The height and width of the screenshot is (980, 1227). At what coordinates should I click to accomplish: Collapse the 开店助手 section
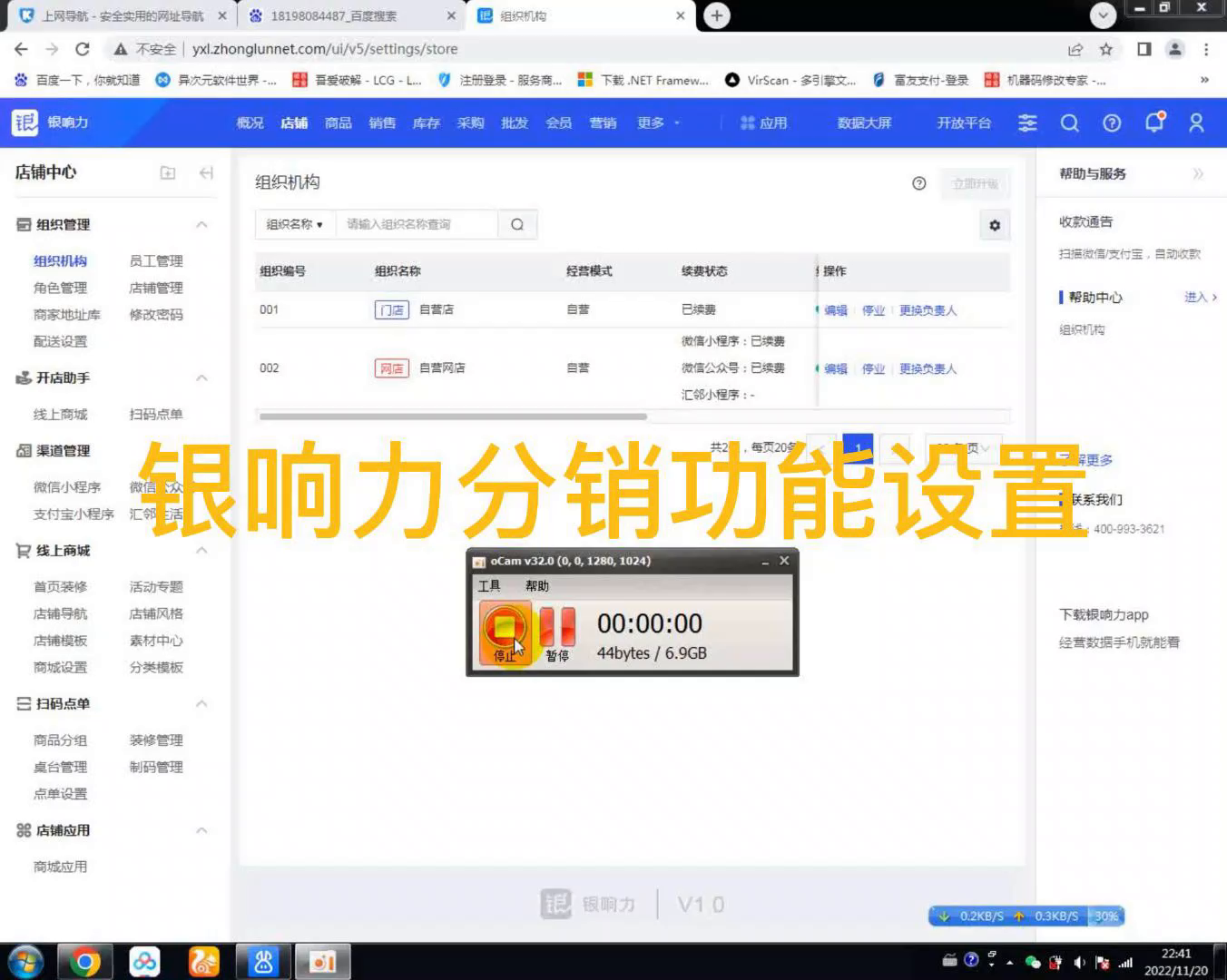point(201,377)
